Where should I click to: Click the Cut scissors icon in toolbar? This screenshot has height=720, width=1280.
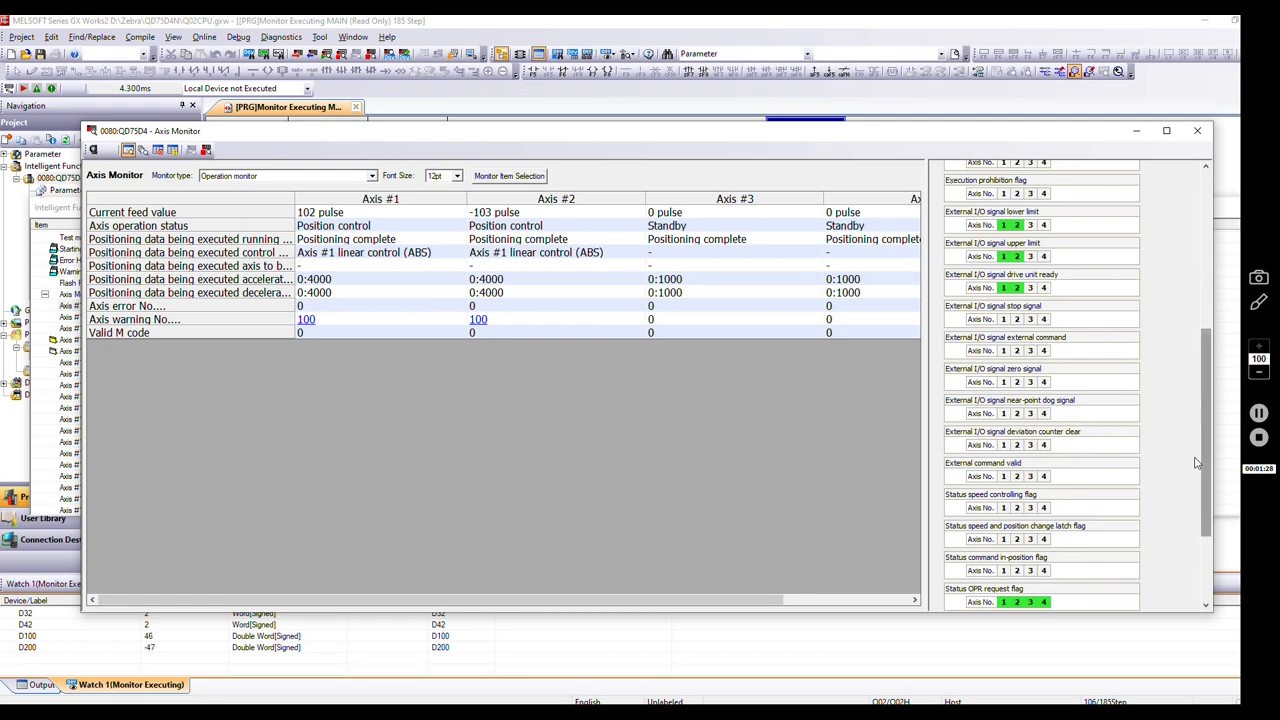click(171, 54)
